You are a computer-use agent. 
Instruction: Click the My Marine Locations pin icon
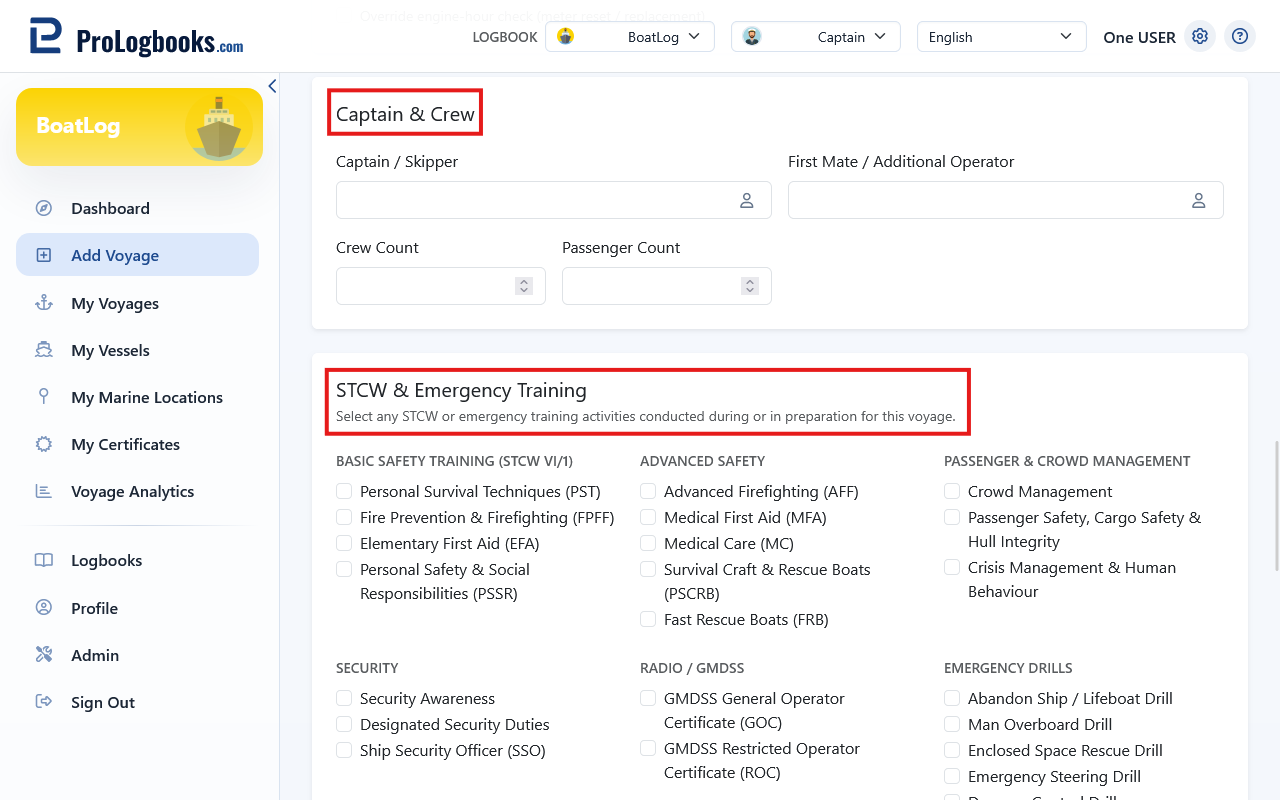pyautogui.click(x=44, y=397)
